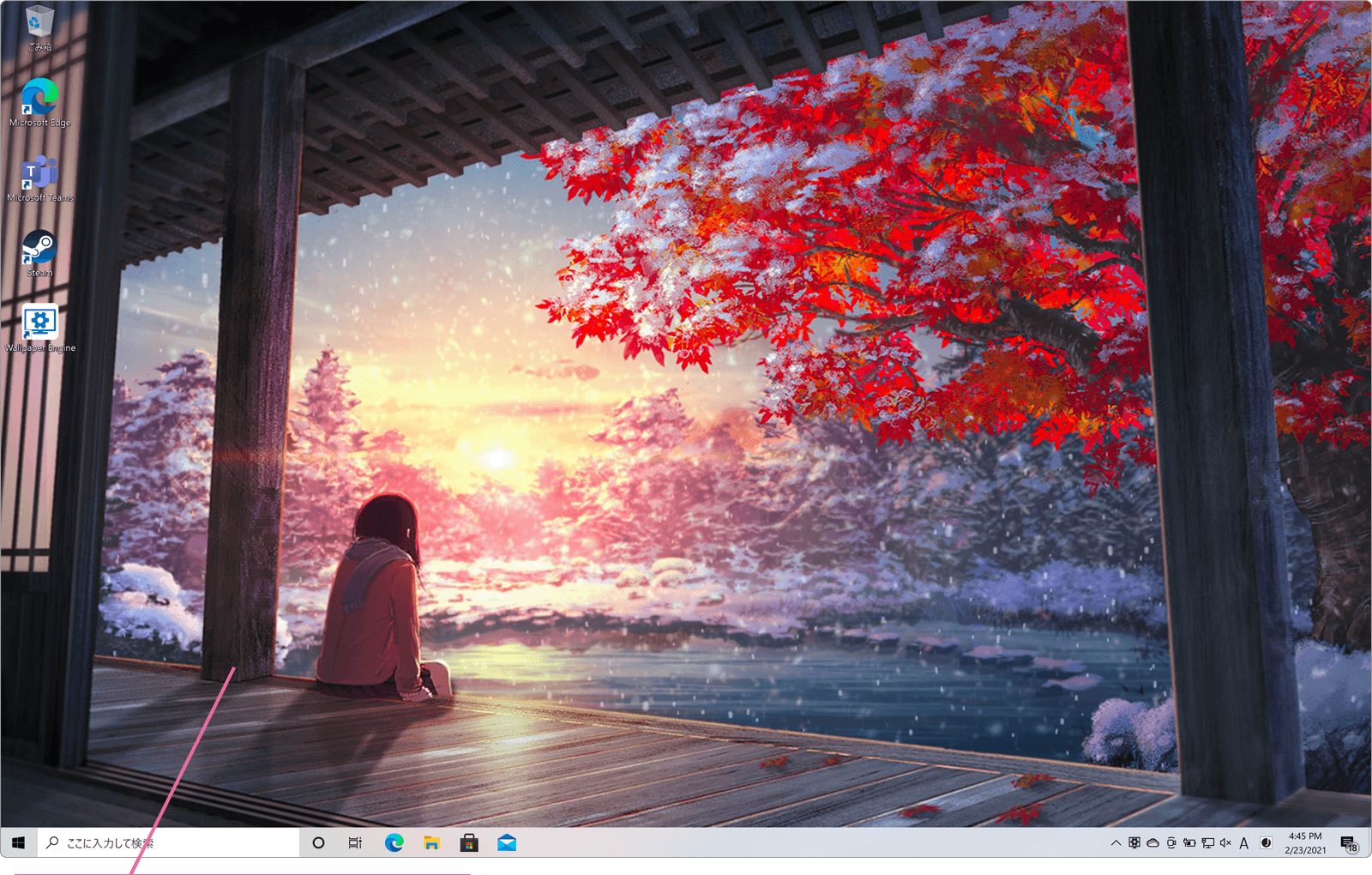Image resolution: width=1372 pixels, height=875 pixels.
Task: Launch Edge from the taskbar
Action: [394, 842]
